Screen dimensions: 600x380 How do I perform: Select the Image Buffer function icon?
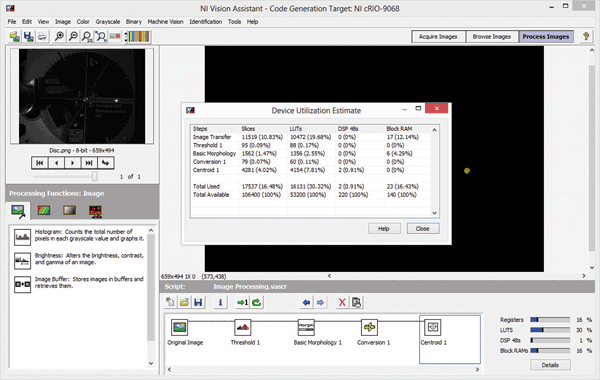(x=22, y=284)
